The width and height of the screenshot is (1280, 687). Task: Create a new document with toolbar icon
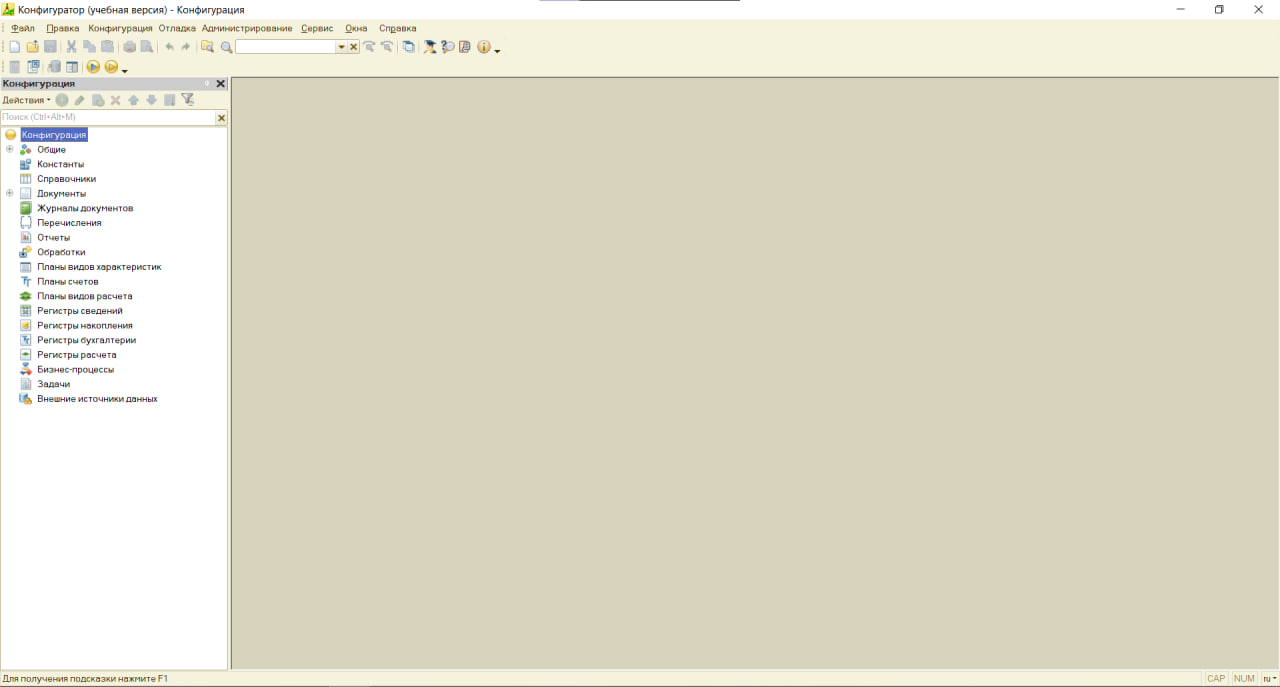click(14, 47)
